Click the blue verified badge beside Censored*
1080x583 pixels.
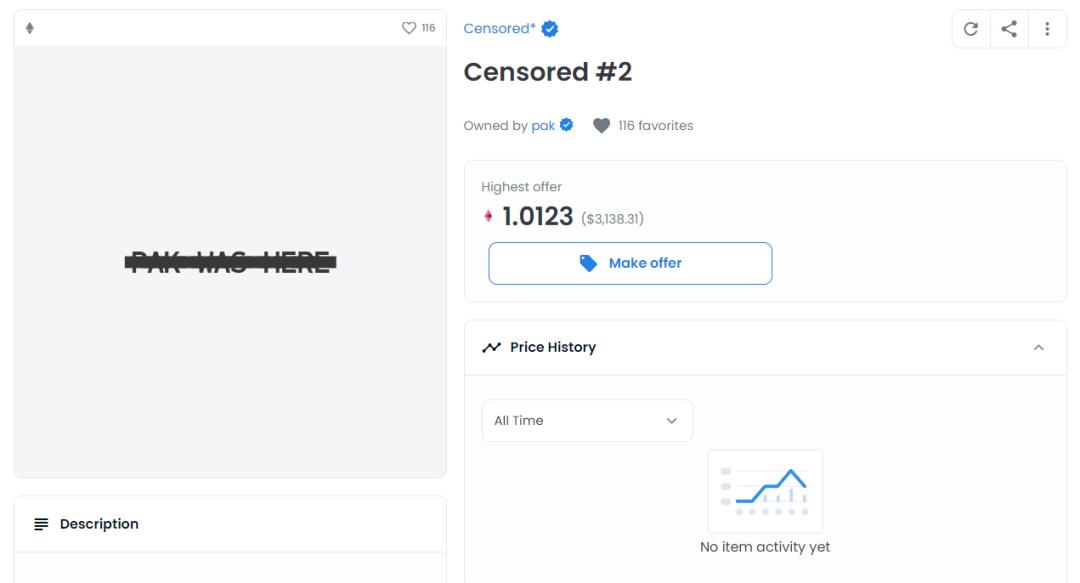click(549, 29)
